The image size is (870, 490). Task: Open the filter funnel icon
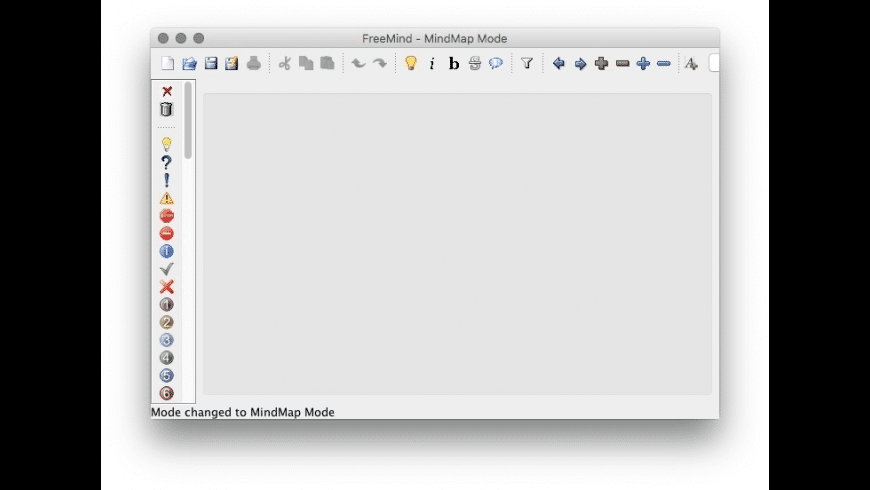527,63
